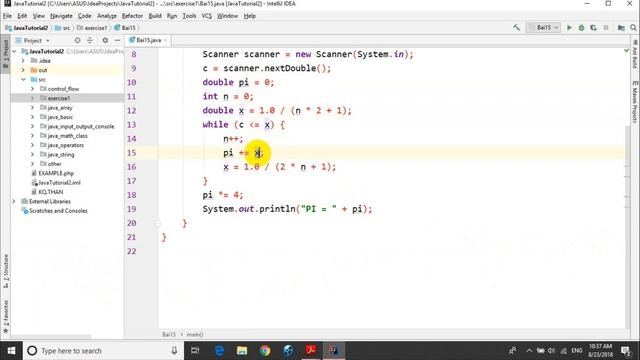Open the Build menu

pos(155,16)
